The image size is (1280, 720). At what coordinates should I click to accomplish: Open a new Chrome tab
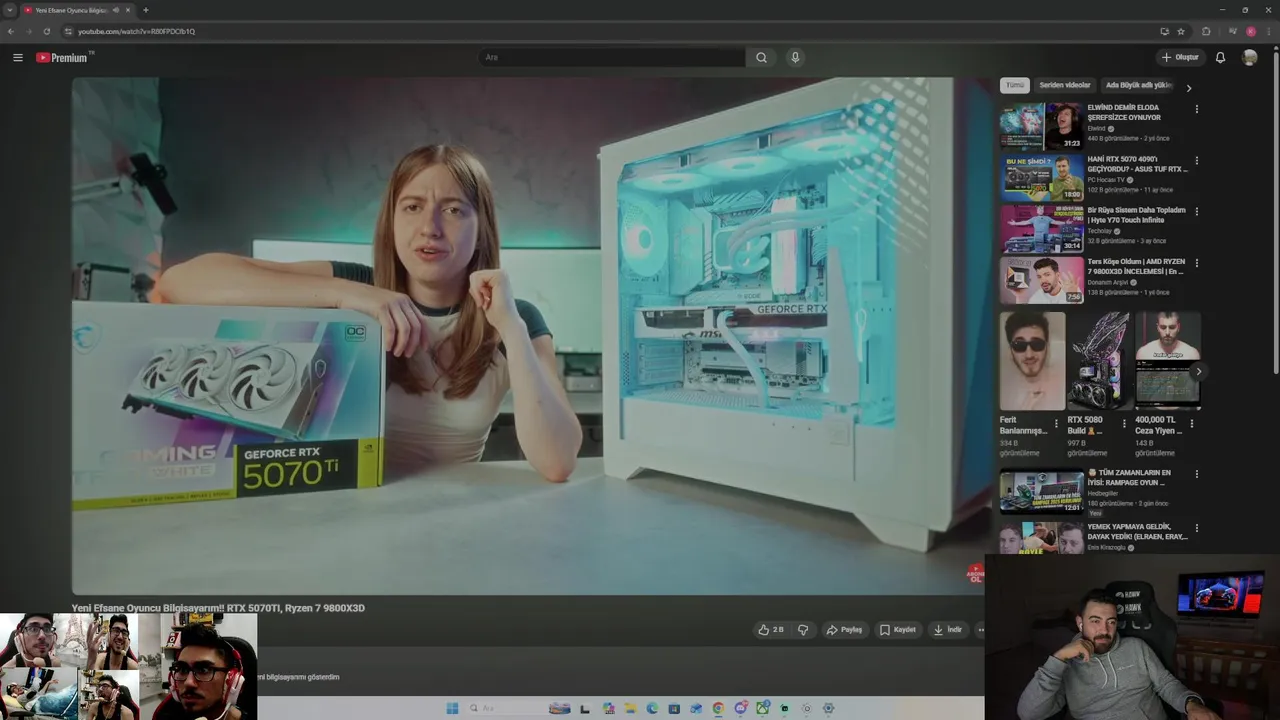point(145,10)
